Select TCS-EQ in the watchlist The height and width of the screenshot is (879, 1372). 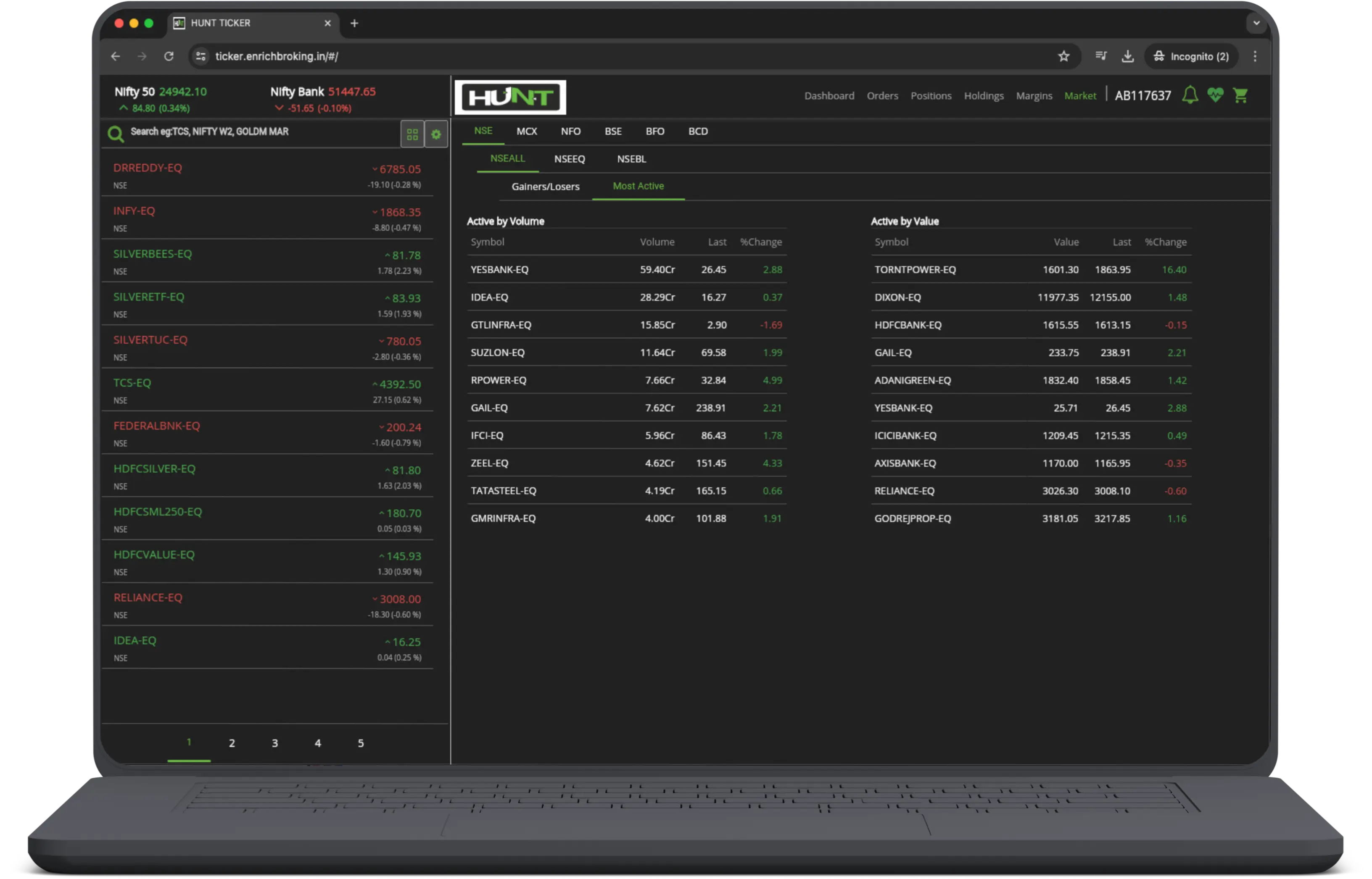point(267,390)
